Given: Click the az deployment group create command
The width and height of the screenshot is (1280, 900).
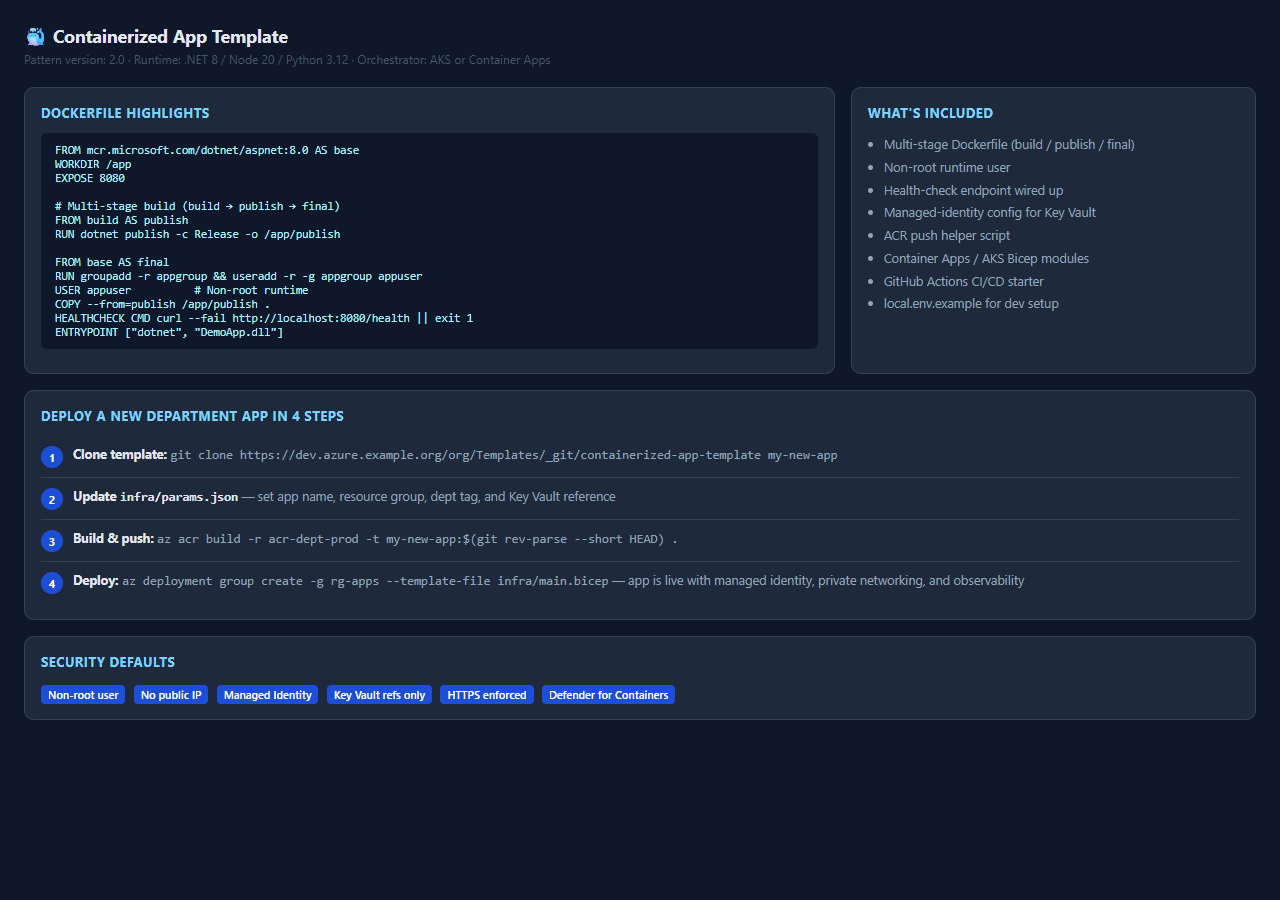Looking at the screenshot, I should [x=365, y=581].
